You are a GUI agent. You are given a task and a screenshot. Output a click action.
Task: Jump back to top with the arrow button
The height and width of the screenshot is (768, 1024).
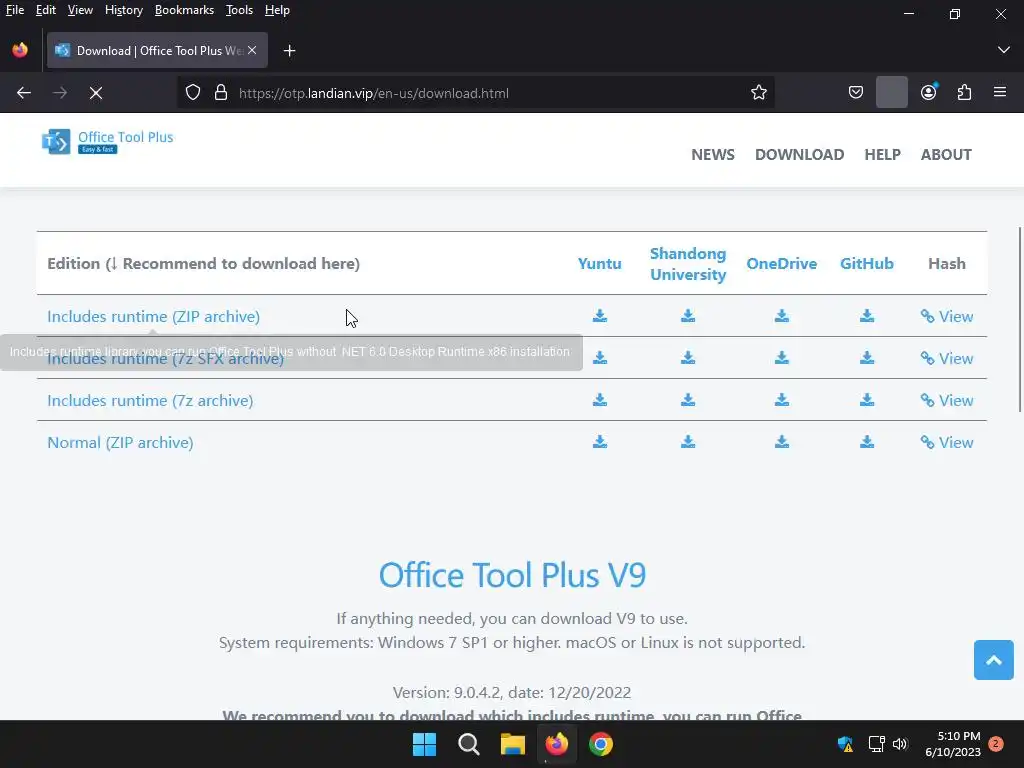(993, 660)
